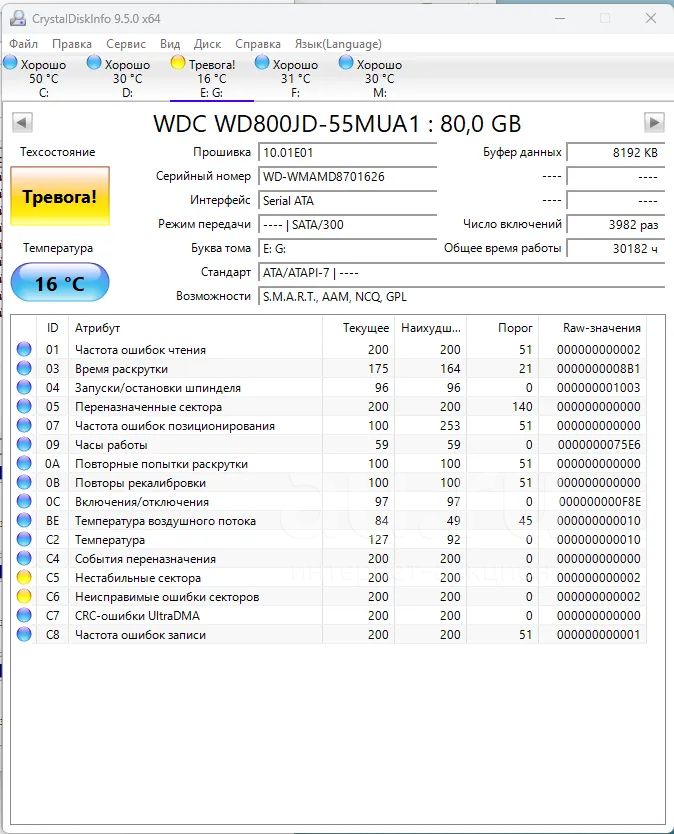The image size is (674, 834).
Task: Click status orb for CRC-ошибки UltraDMA
Action: click(x=24, y=615)
